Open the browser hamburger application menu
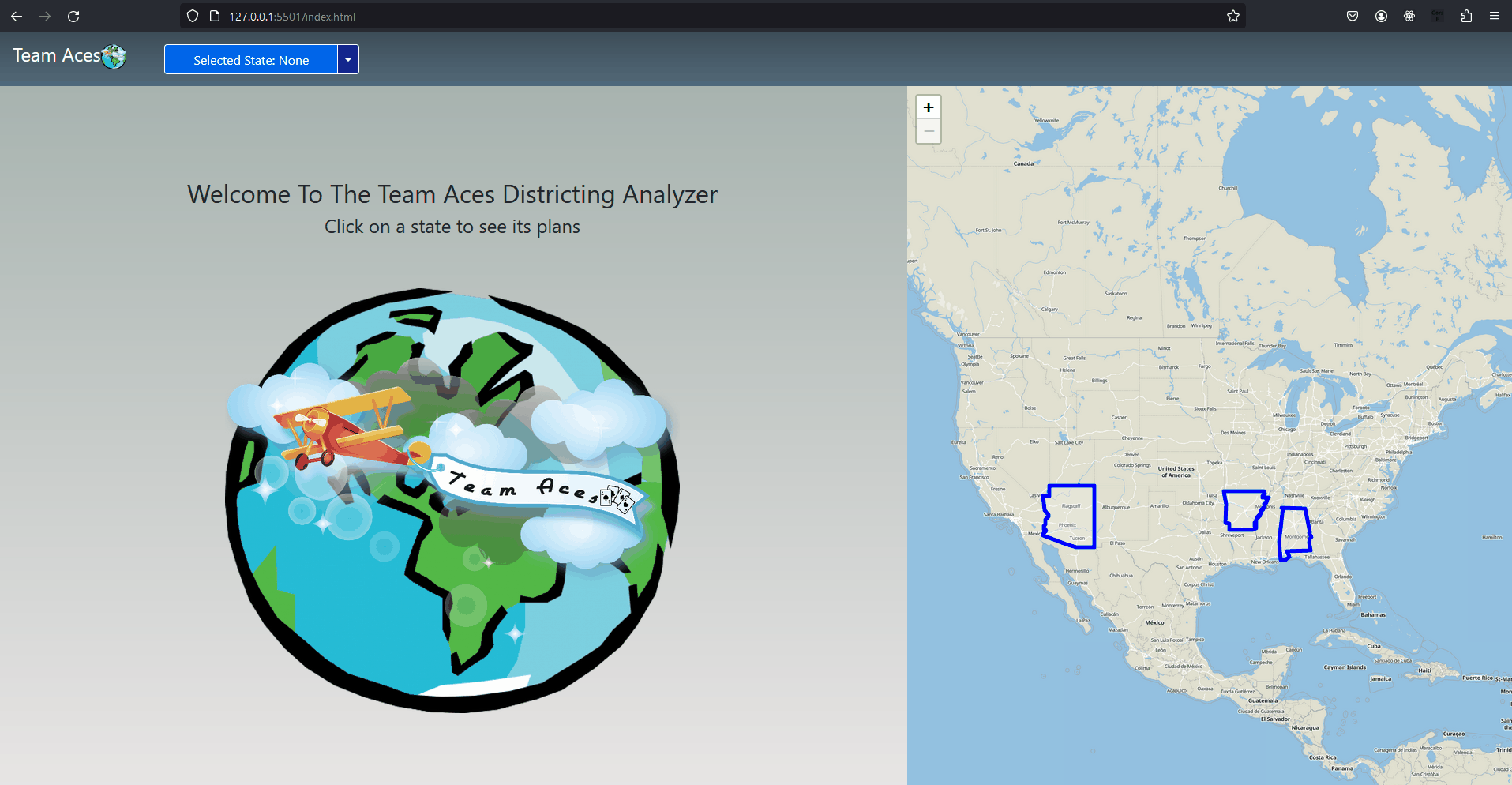 [1495, 16]
